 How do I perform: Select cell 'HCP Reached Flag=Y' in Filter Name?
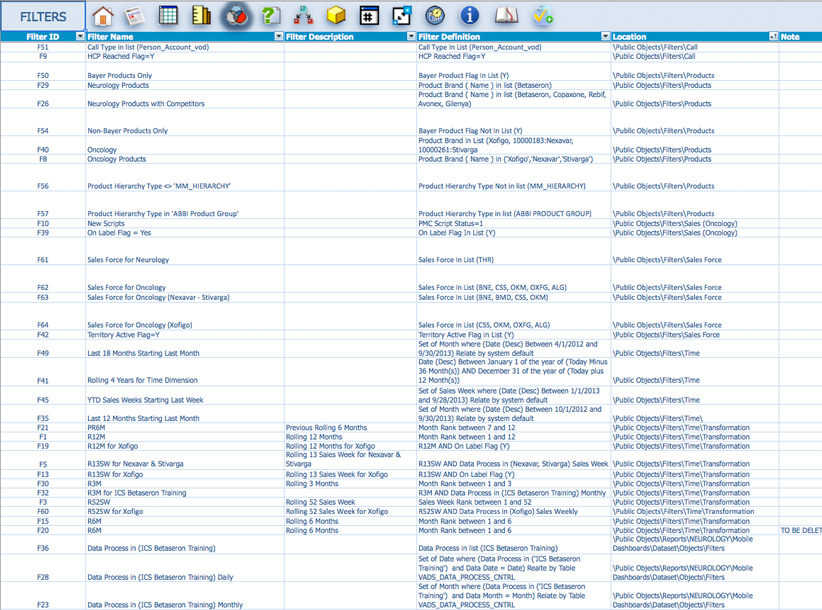click(121, 57)
